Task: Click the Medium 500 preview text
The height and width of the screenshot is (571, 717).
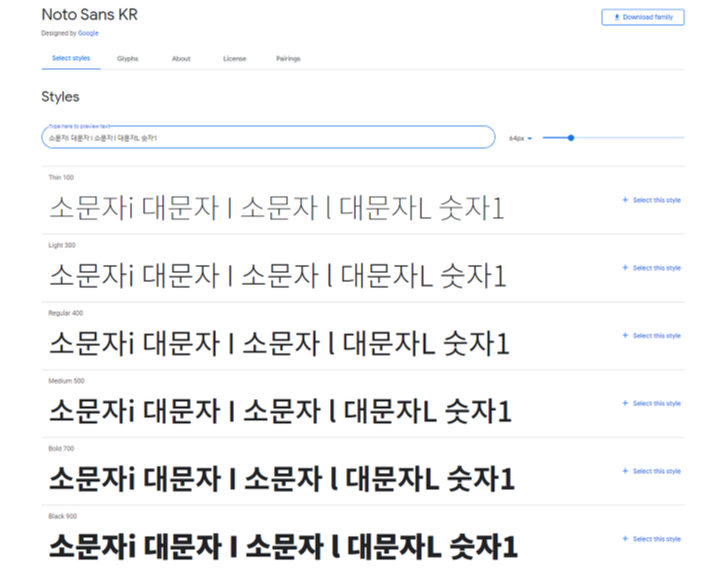Action: point(280,411)
